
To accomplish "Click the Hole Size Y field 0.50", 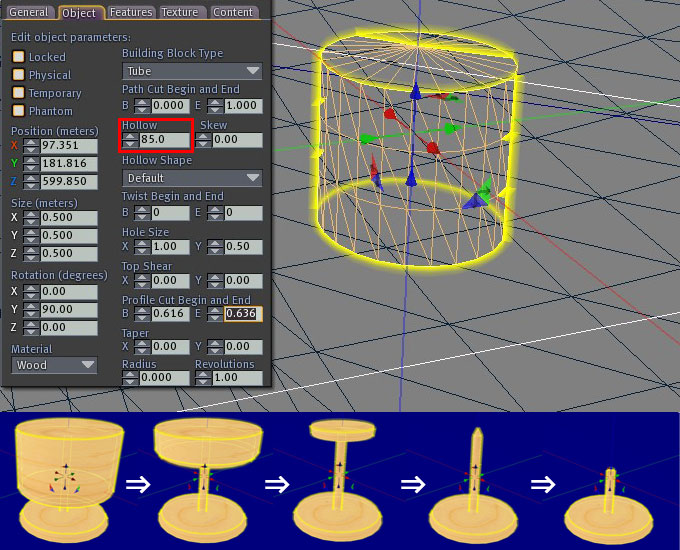I will tap(243, 246).
